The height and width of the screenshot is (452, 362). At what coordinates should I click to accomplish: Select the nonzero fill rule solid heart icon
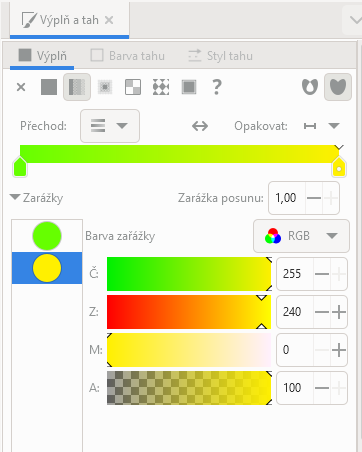338,87
